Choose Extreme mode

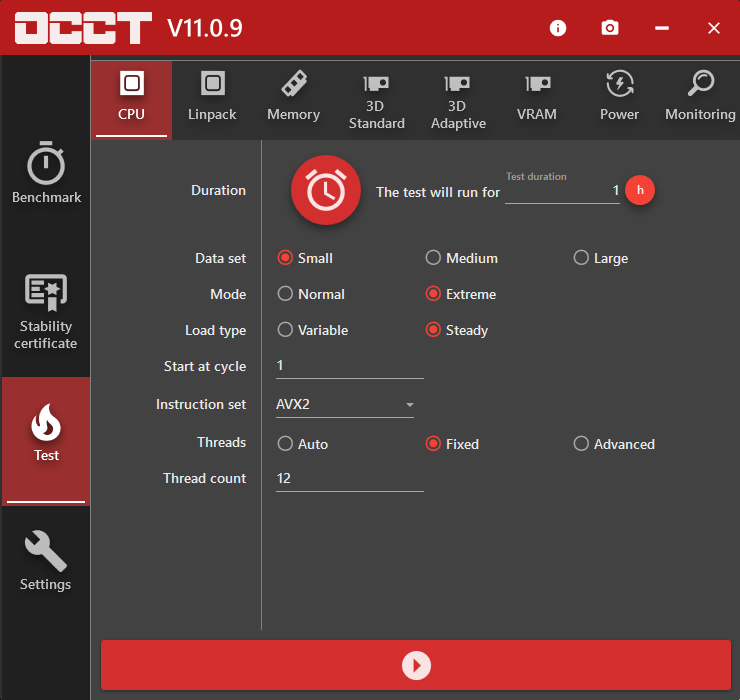click(x=461, y=294)
